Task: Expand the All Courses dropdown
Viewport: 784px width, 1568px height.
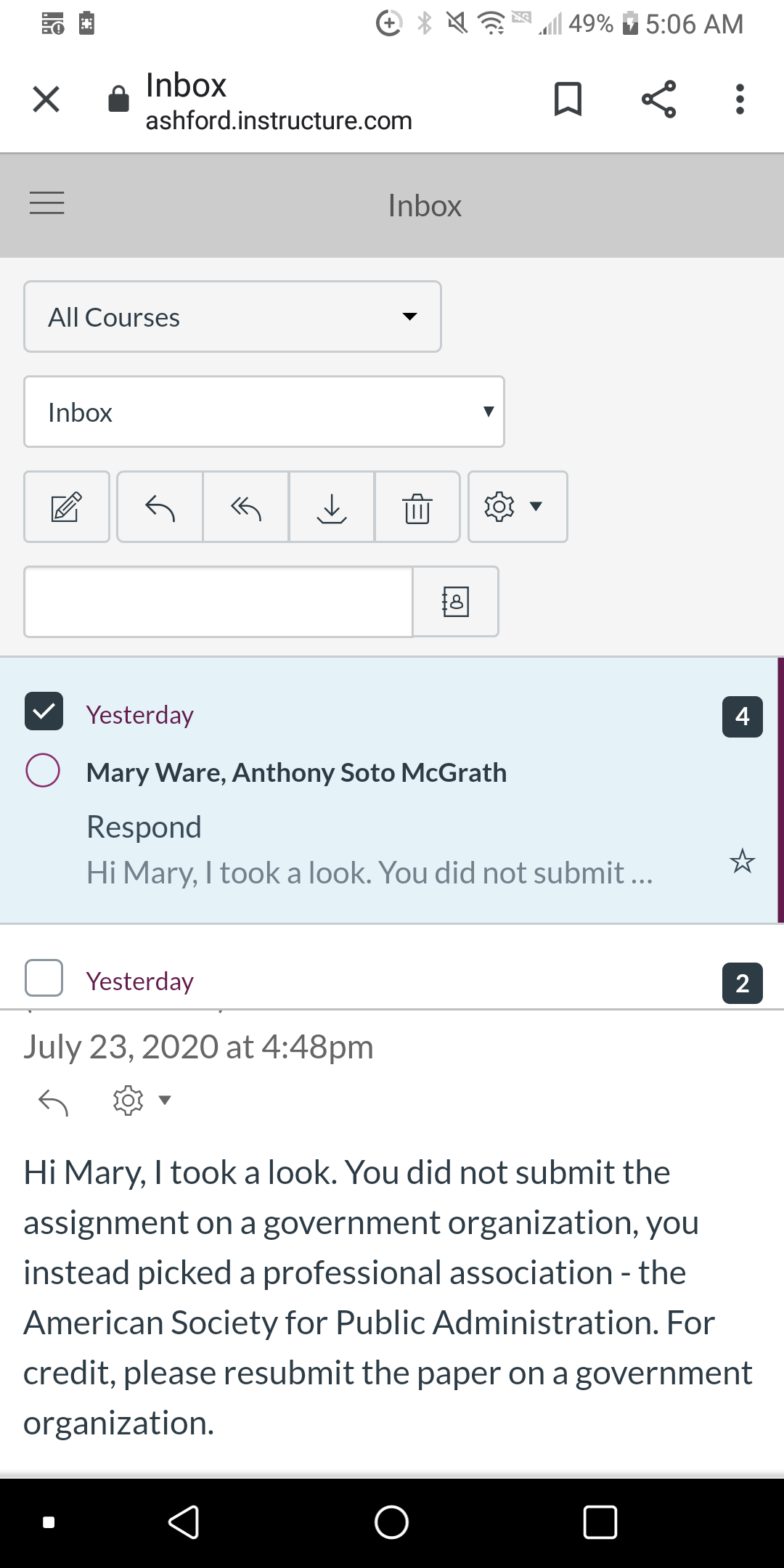Action: 232,317
